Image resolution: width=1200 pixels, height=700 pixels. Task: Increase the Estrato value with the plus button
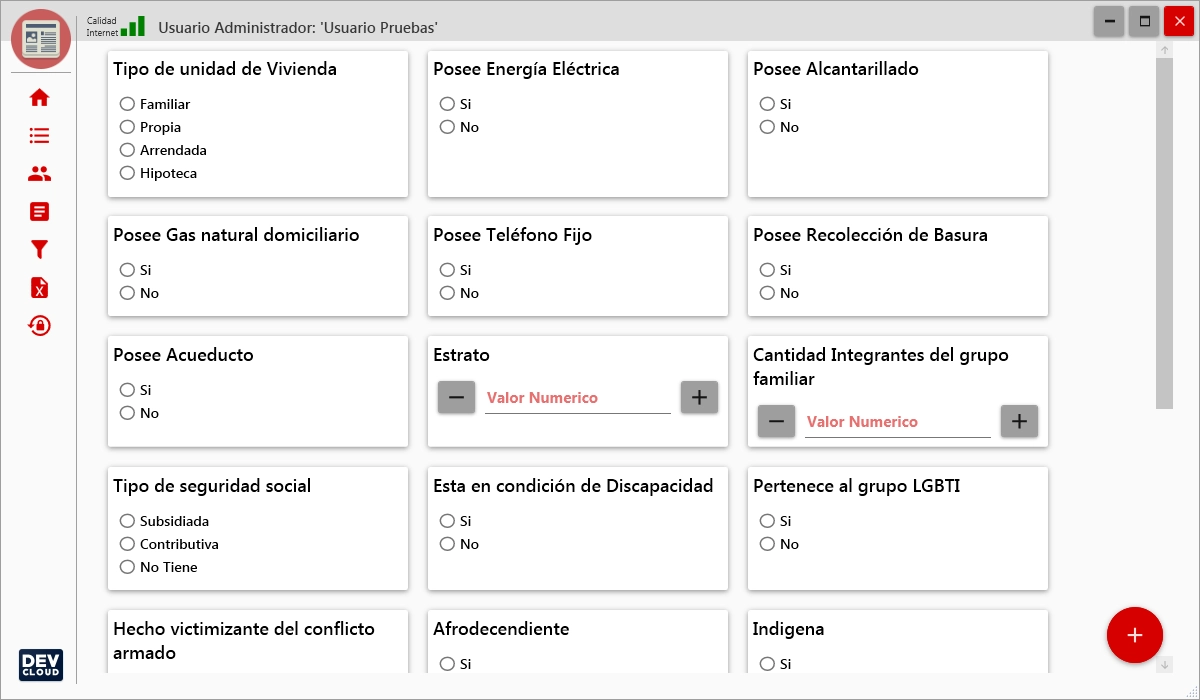(x=699, y=397)
